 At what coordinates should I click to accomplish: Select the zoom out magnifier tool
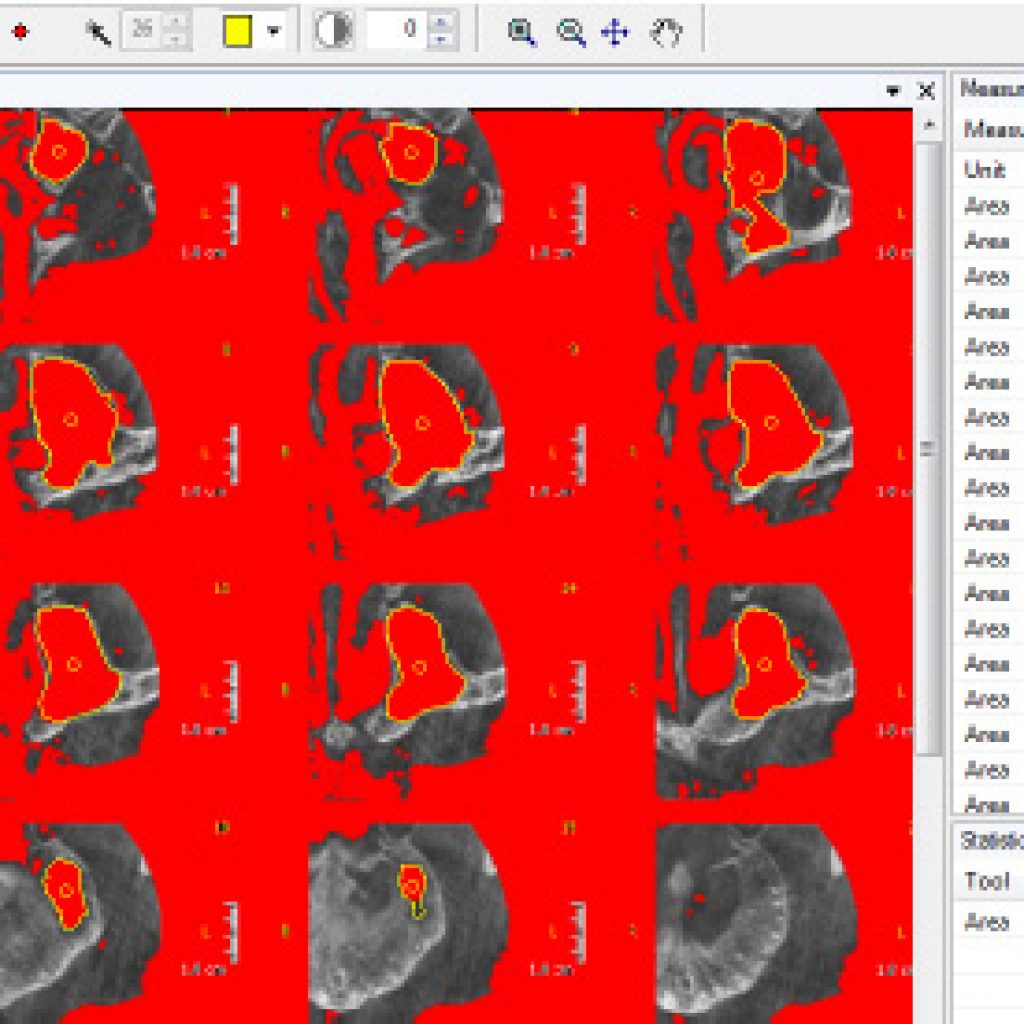tap(570, 32)
